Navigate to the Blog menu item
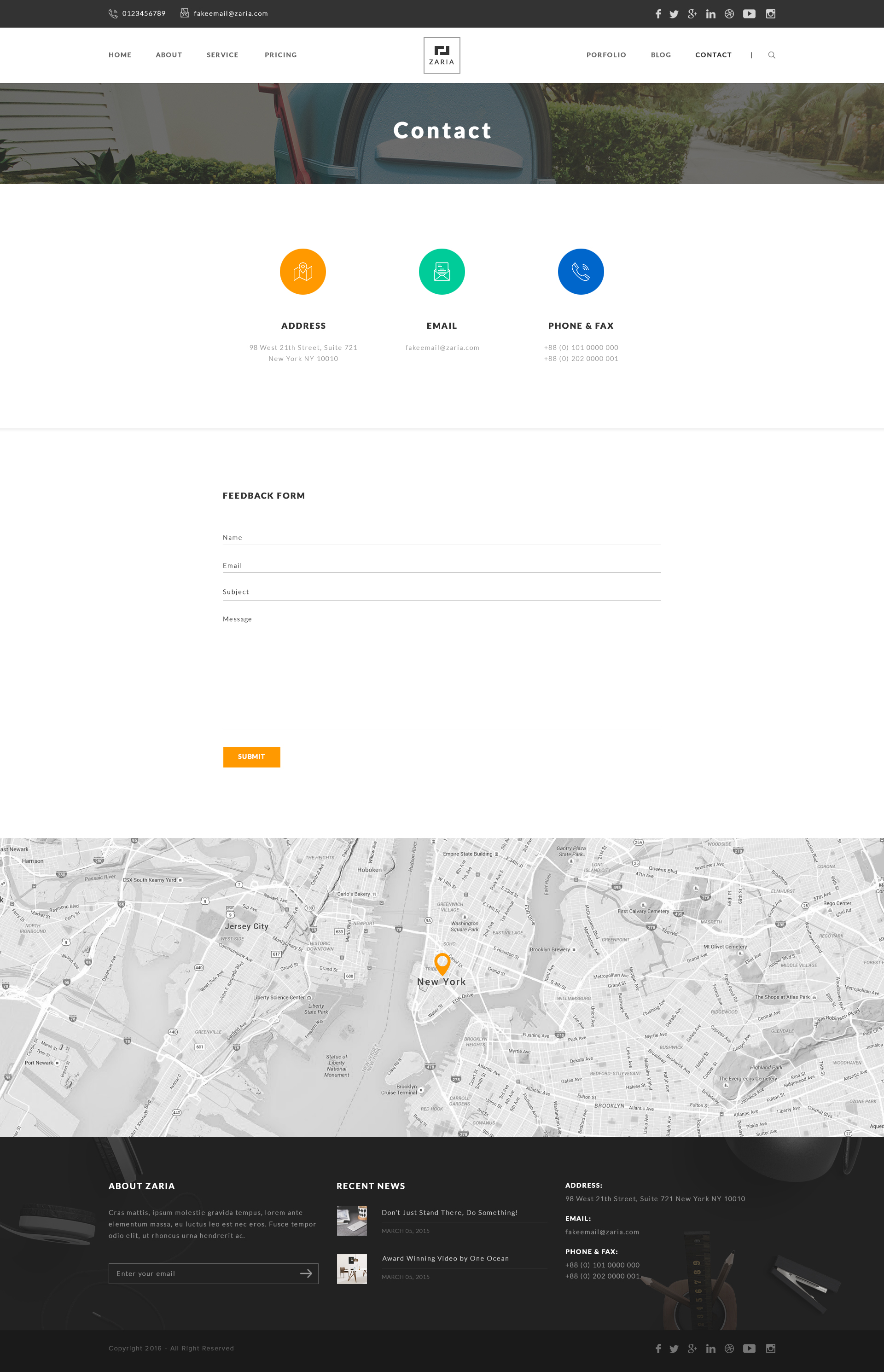The height and width of the screenshot is (1372, 884). pyautogui.click(x=661, y=55)
